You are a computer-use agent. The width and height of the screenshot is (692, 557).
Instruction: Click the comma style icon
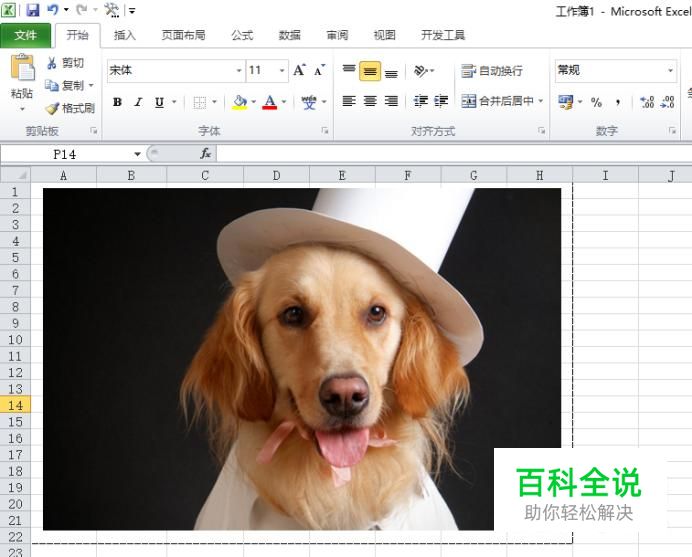coord(618,102)
